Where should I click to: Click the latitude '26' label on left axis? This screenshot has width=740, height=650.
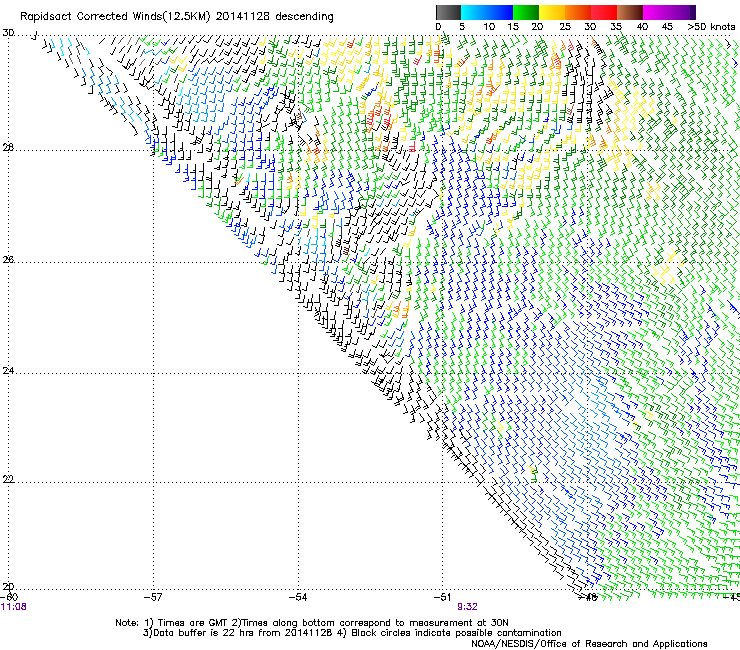click(x=8, y=260)
